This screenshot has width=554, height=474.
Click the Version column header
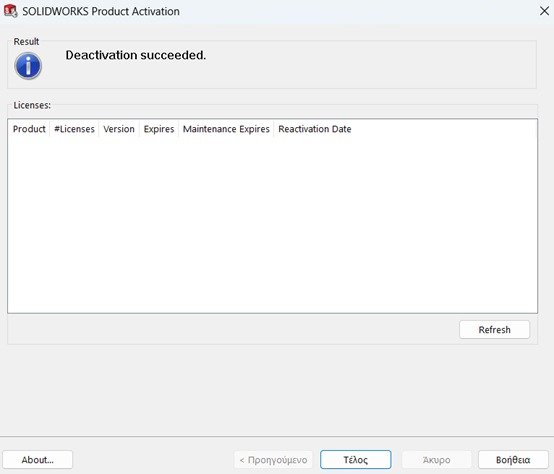pos(119,129)
